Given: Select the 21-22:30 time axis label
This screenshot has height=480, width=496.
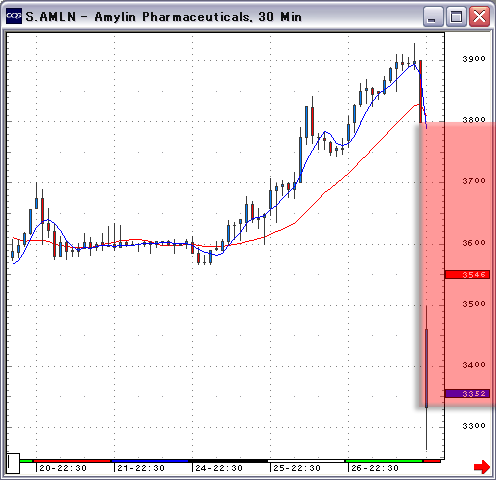Looking at the screenshot, I should [141, 468].
